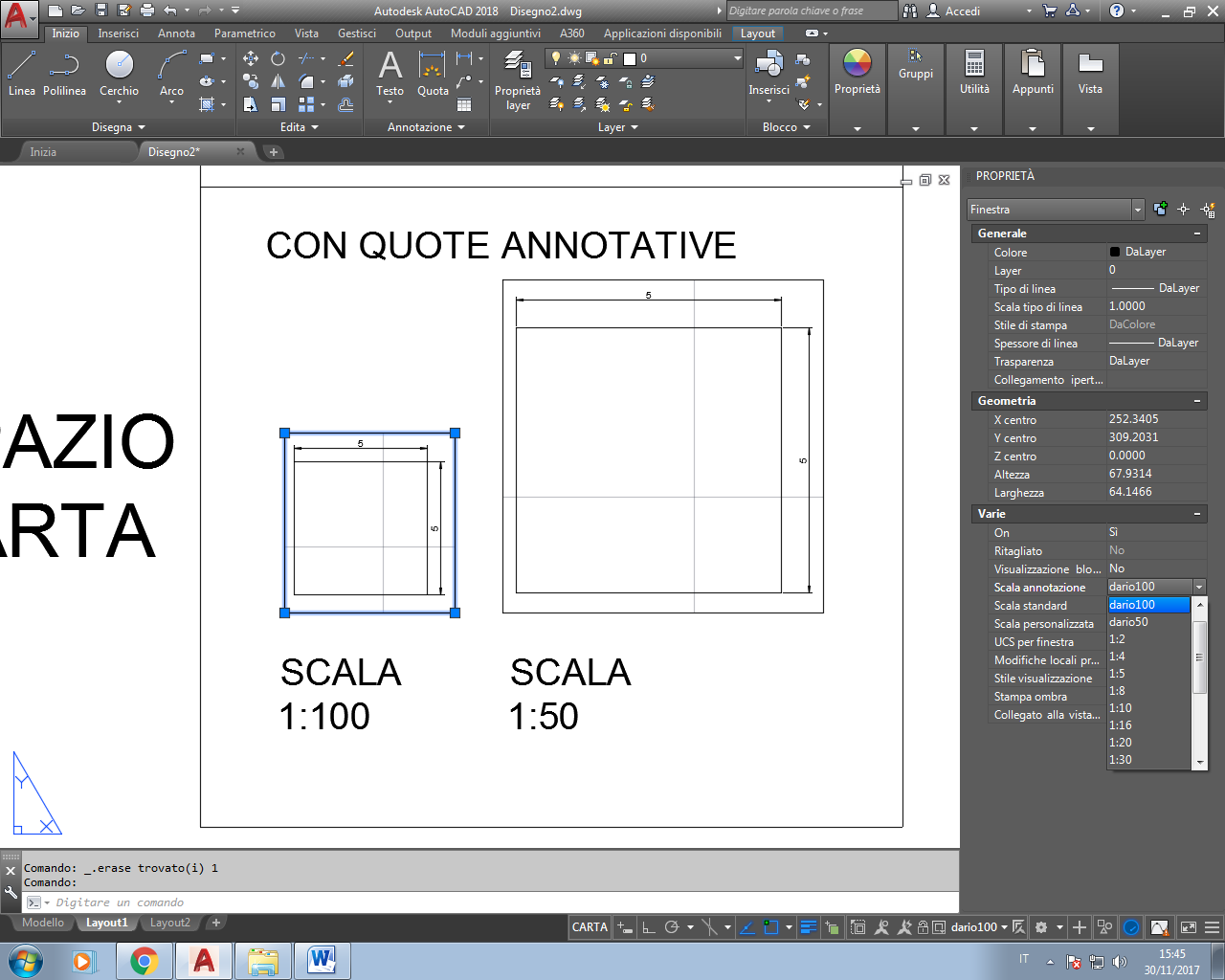Toggle viewport lock icon in status bar
1225x980 pixels.
pos(924,927)
